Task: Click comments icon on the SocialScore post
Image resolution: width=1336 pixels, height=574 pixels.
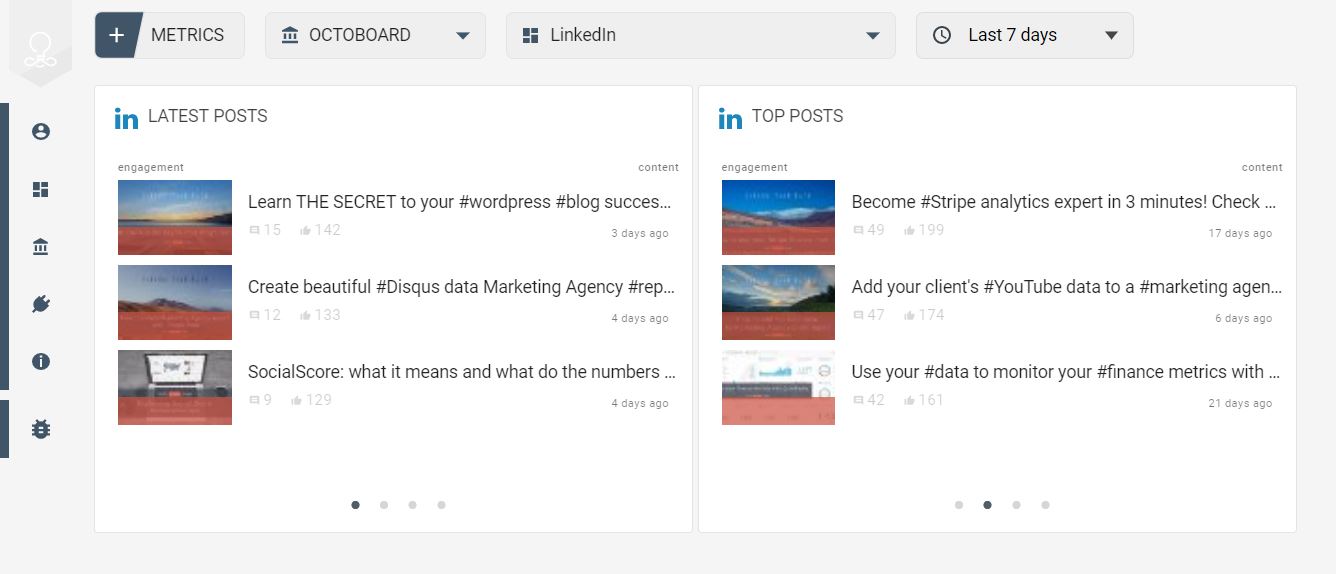Action: pyautogui.click(x=254, y=400)
